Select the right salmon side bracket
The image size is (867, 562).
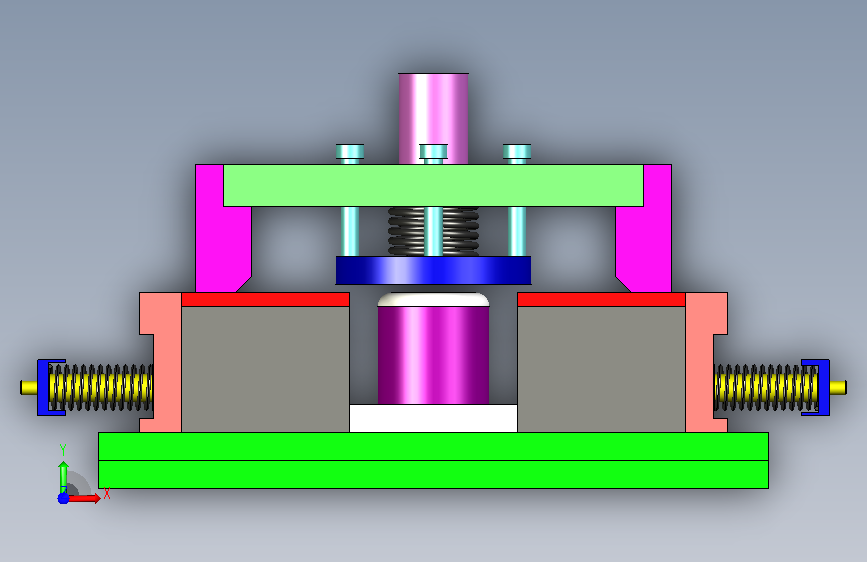click(700, 362)
